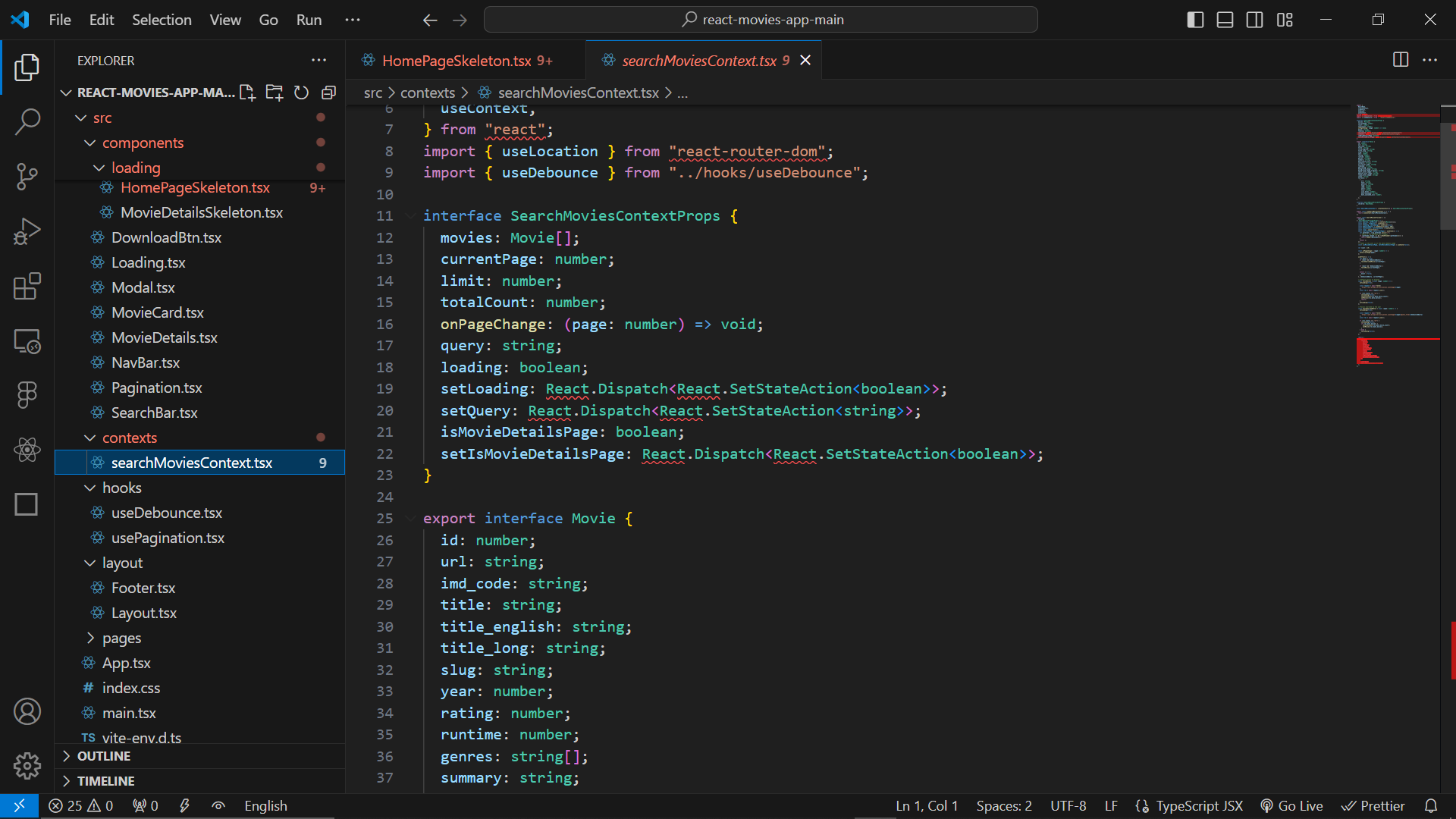Open Manage settings gear icon
Screen dimensions: 1456x819
click(x=27, y=766)
